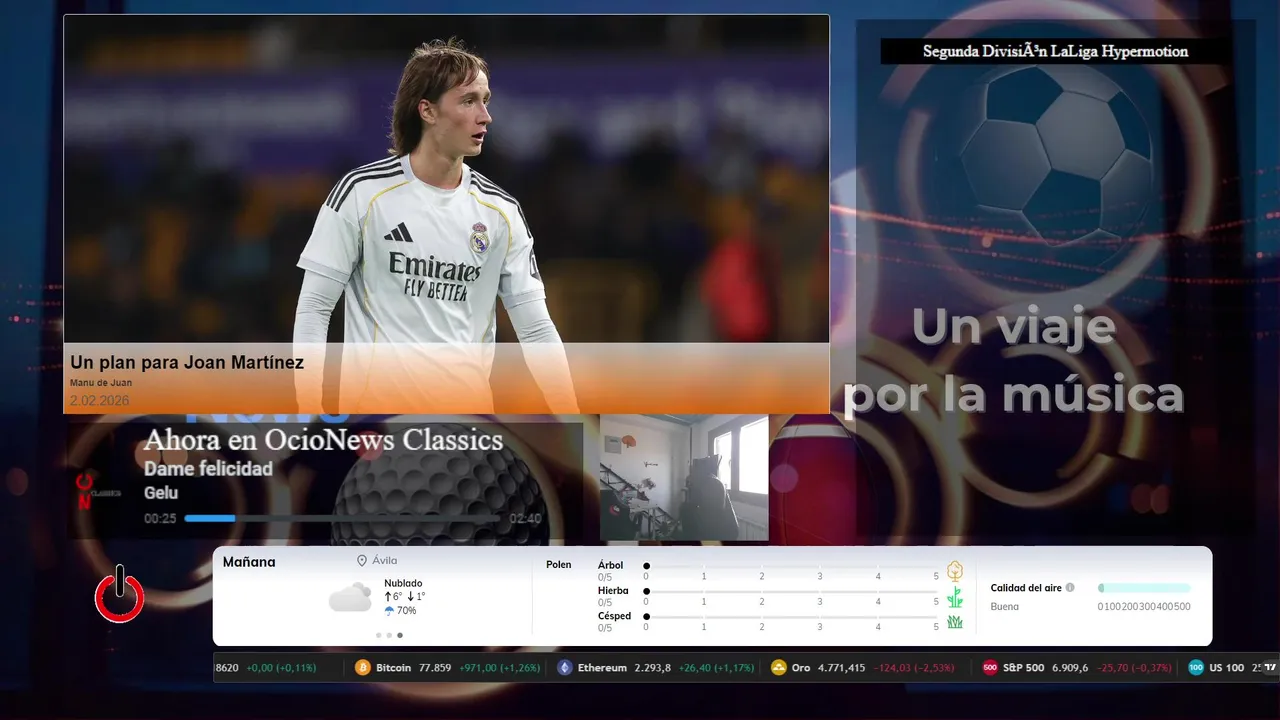Open the air quality info icon
Screen dimensions: 1280x720
tap(1070, 588)
